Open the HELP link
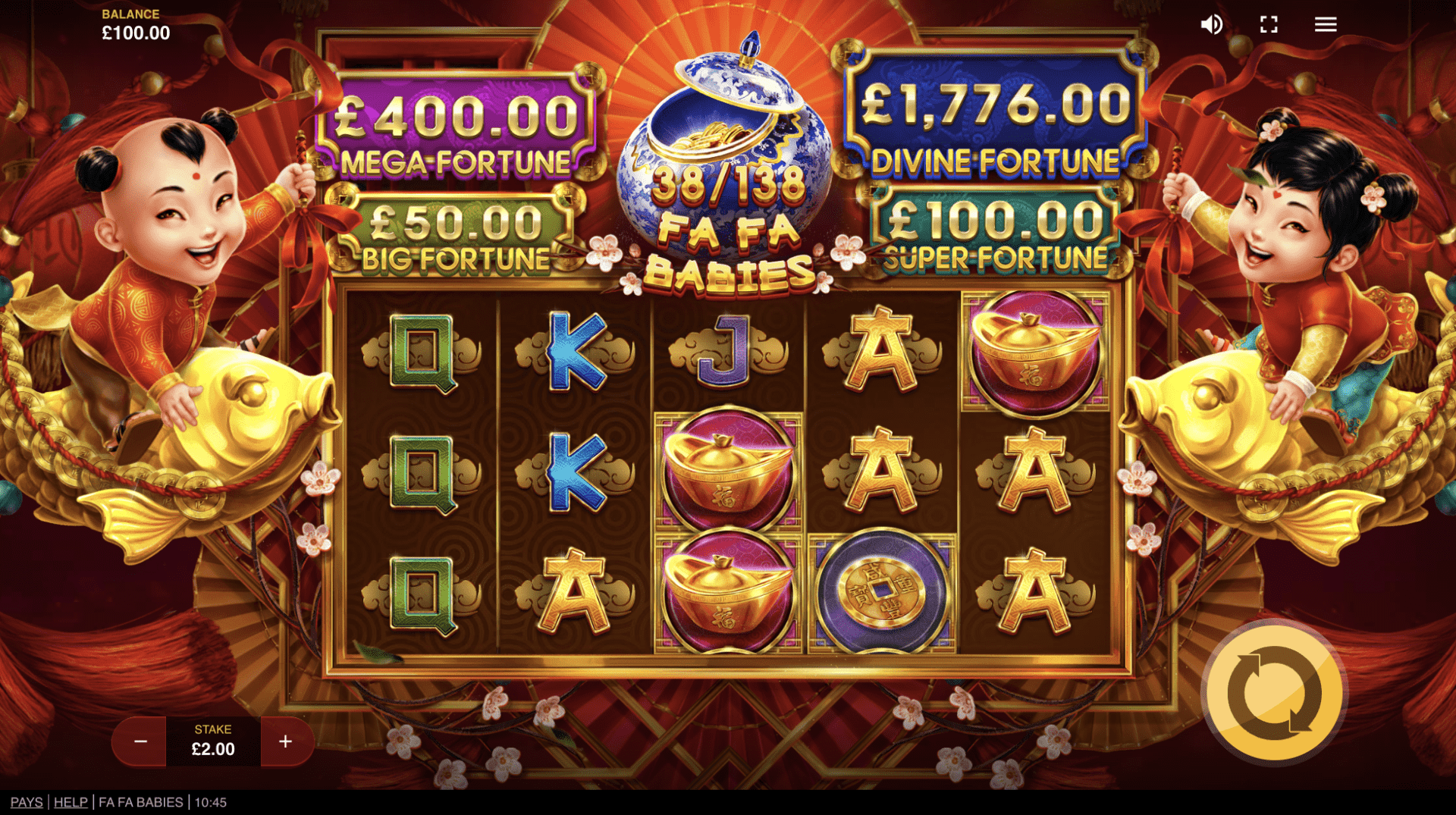This screenshot has height=815, width=1456. point(71,802)
